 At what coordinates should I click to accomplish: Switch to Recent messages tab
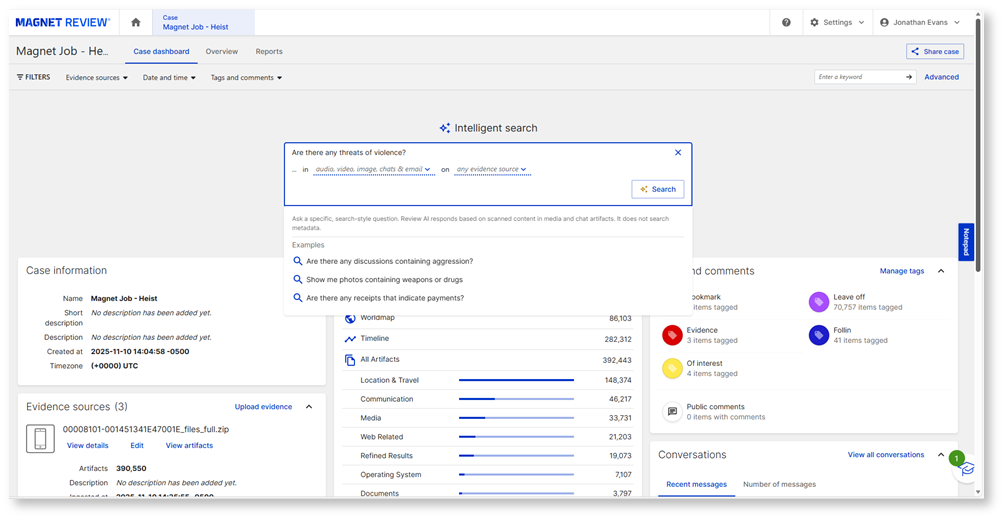[x=696, y=485]
